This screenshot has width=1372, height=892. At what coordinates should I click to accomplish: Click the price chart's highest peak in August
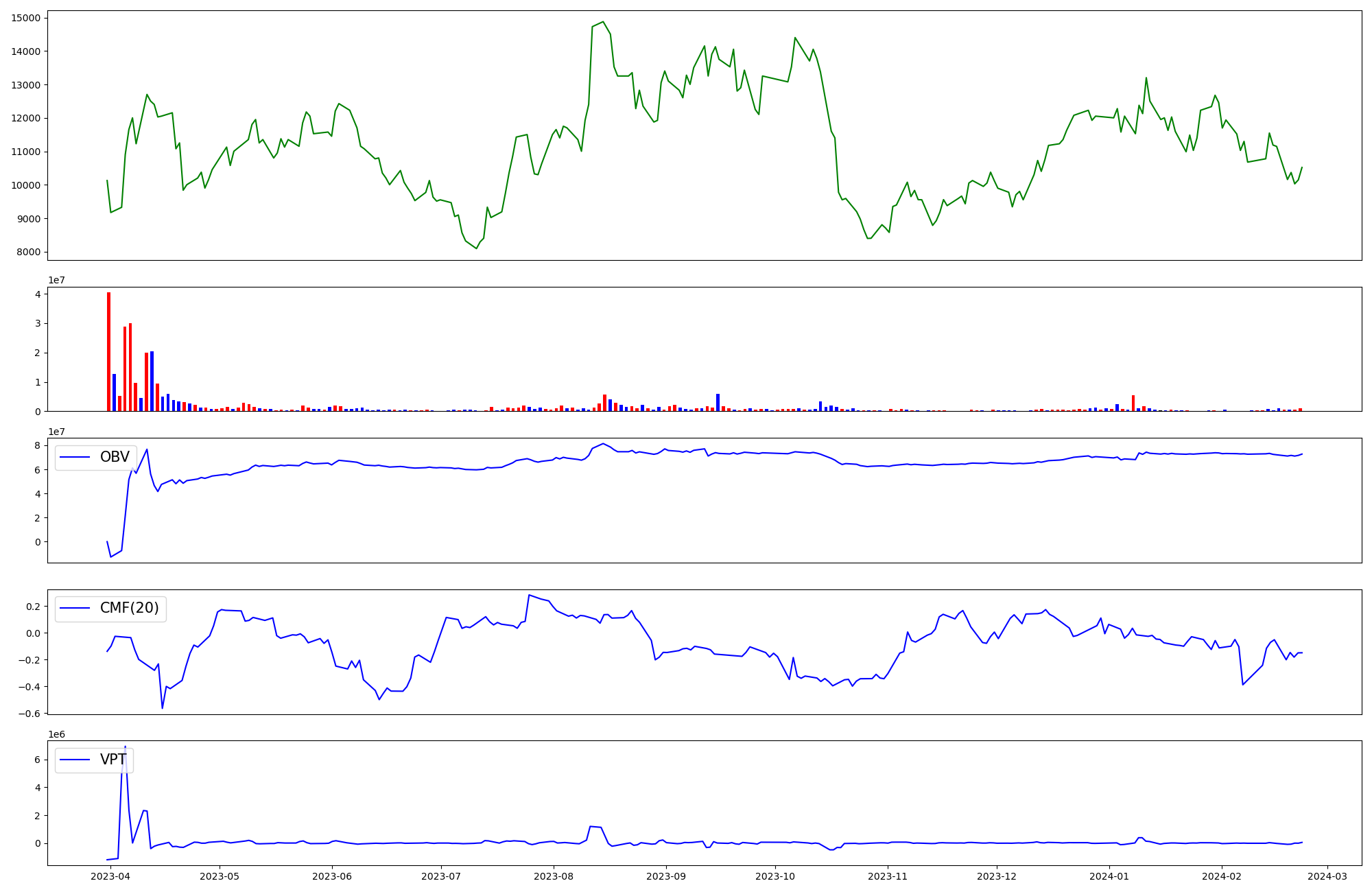[x=603, y=22]
